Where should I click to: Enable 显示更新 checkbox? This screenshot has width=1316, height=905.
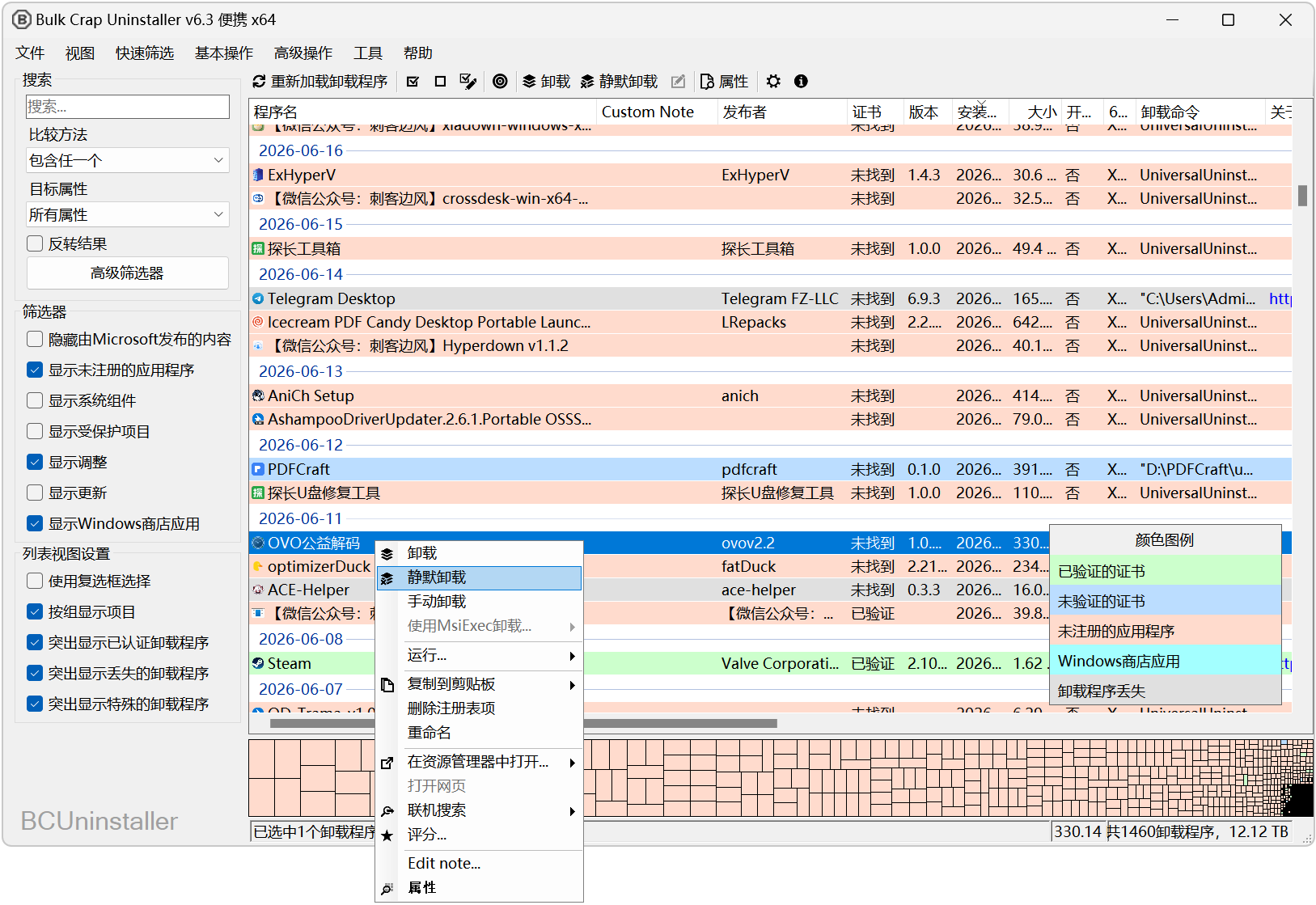(x=35, y=493)
